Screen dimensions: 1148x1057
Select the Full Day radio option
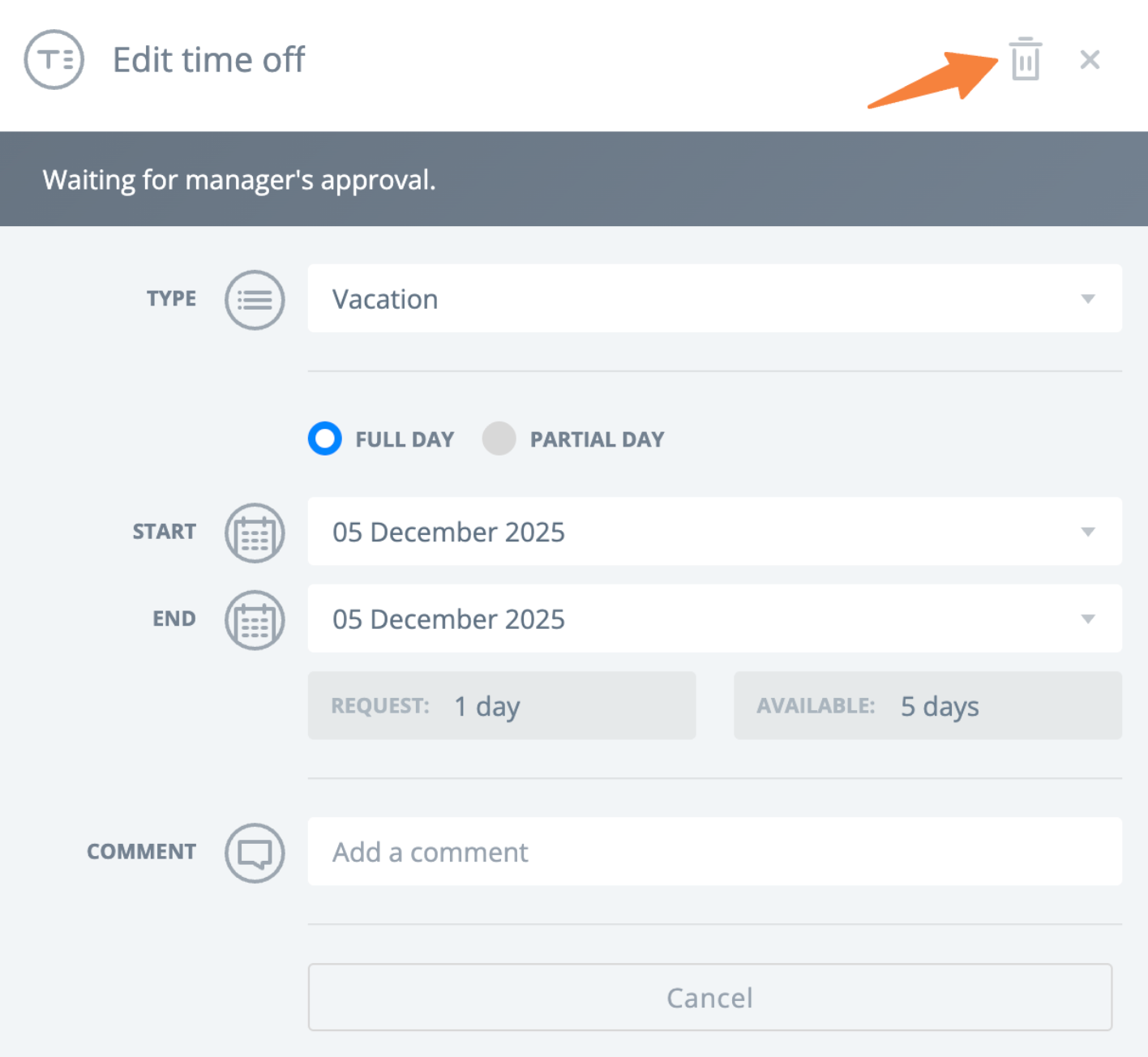tap(325, 439)
